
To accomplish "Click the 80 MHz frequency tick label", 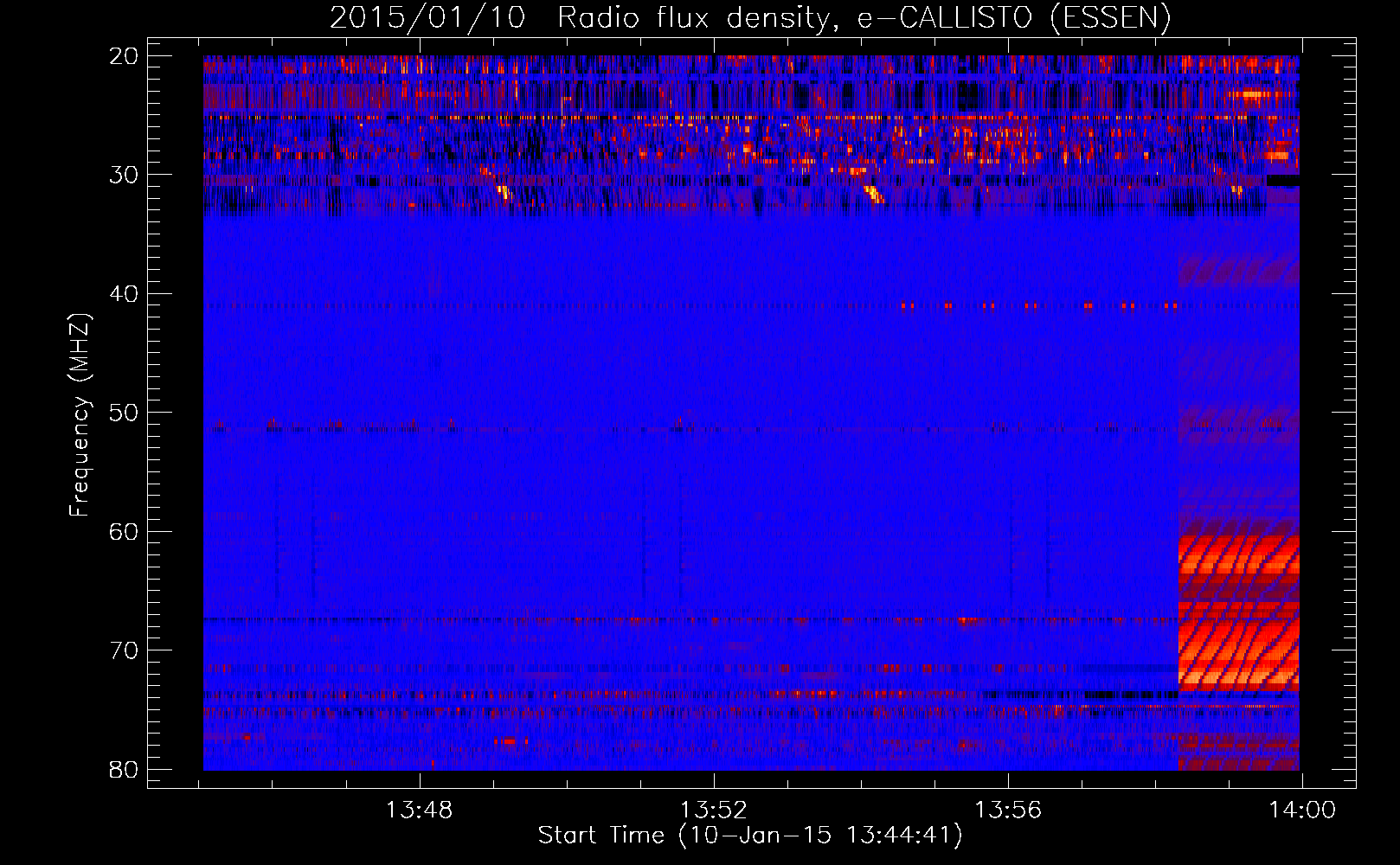I will (125, 770).
